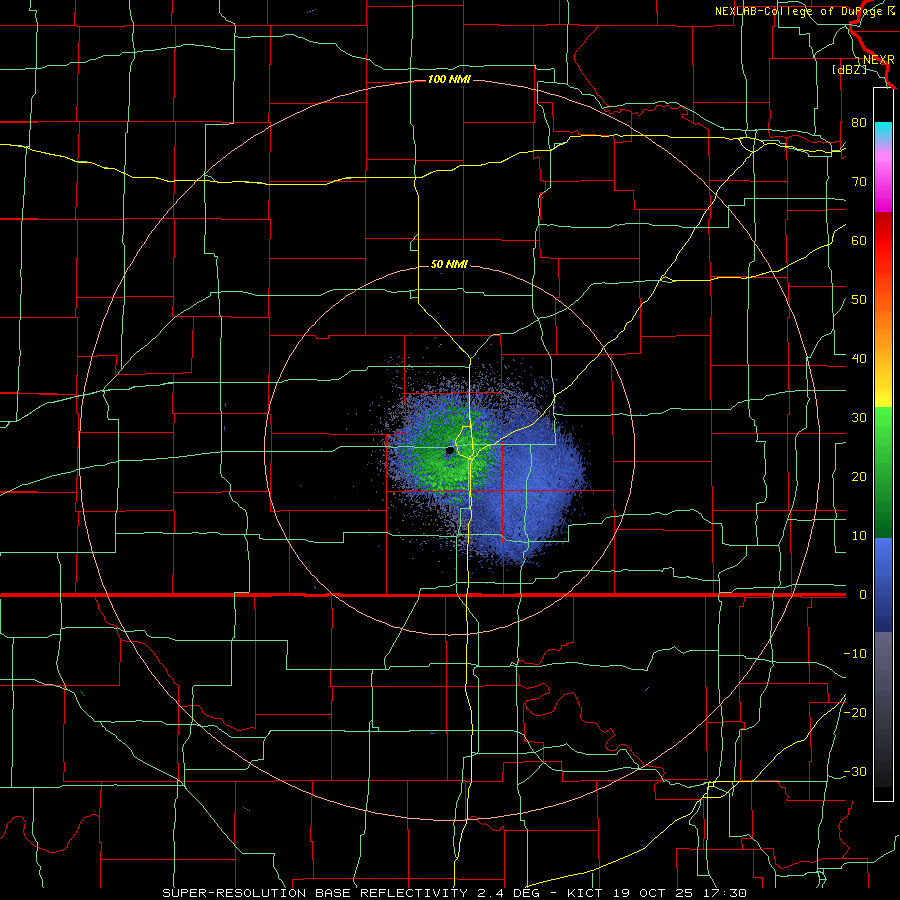Click the magenta band of the color bar
The image size is (900, 900).
click(883, 184)
